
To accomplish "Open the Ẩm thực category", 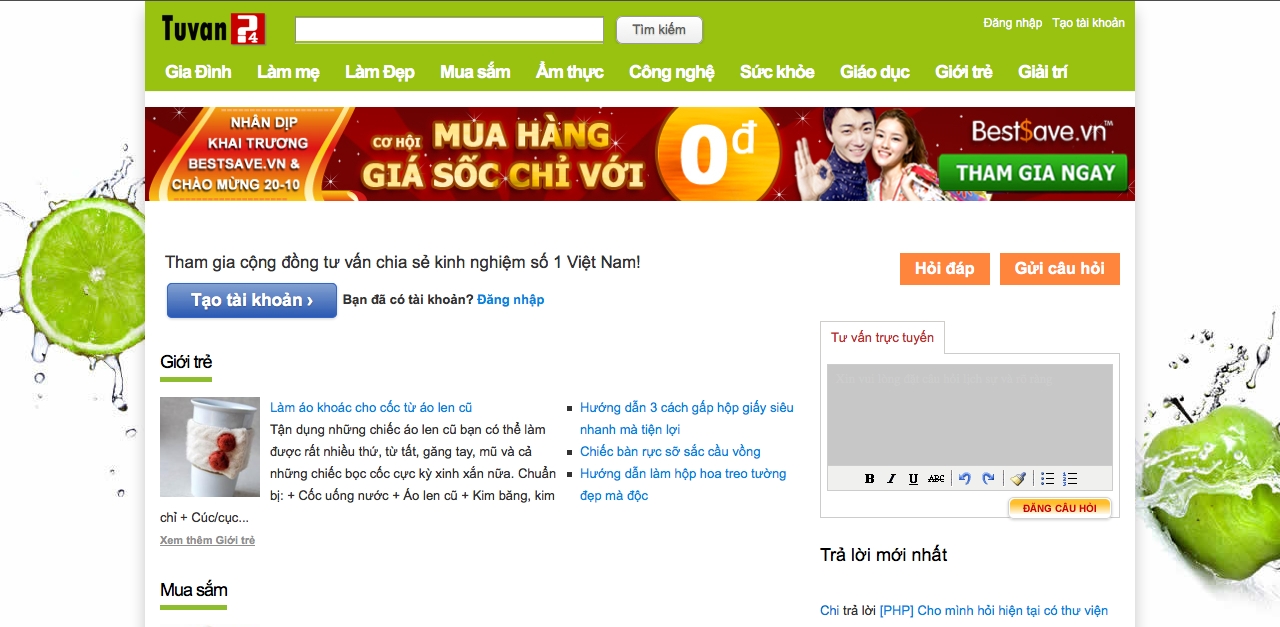I will pyautogui.click(x=570, y=72).
